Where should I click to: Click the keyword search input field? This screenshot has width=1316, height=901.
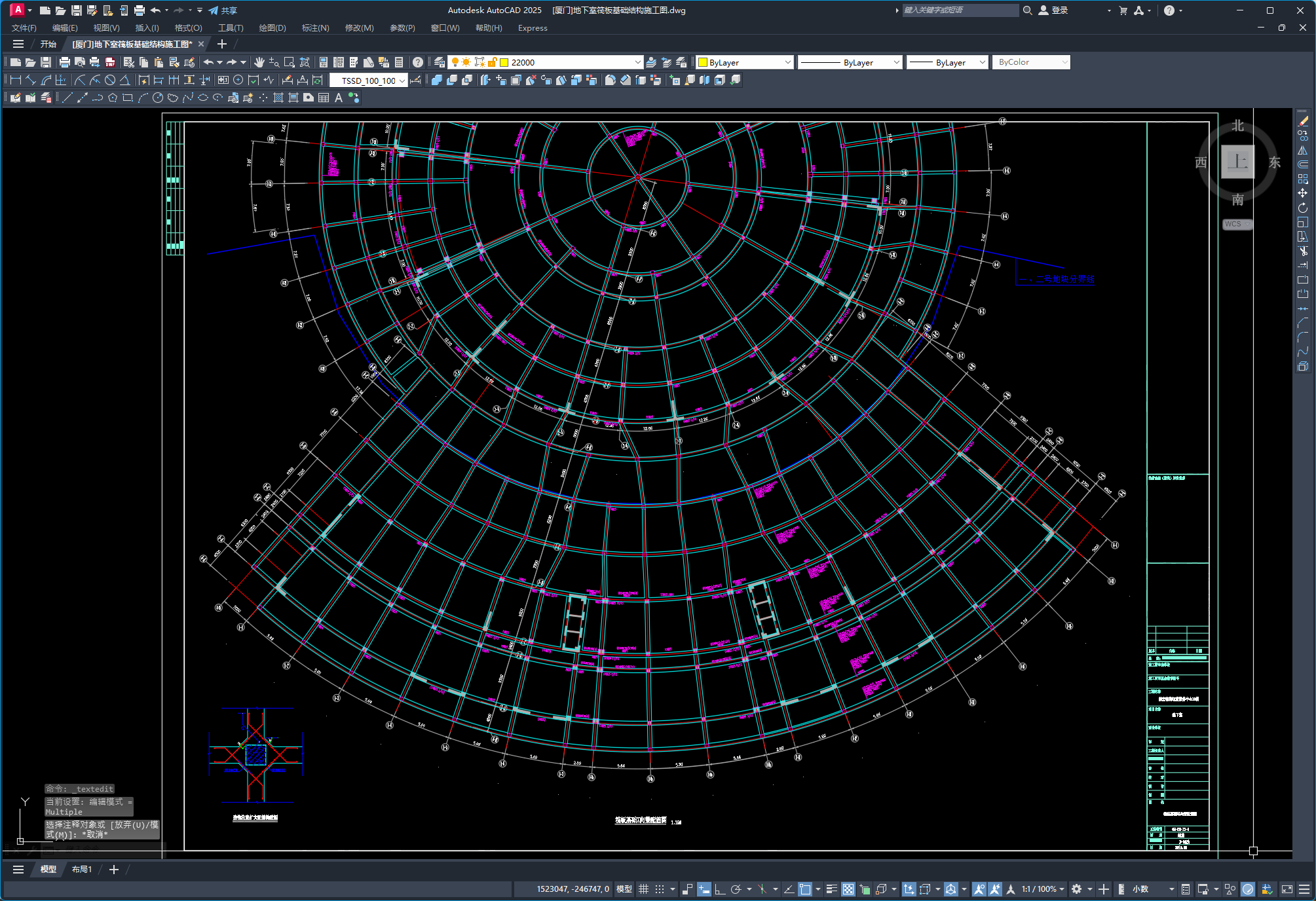pyautogui.click(x=960, y=10)
